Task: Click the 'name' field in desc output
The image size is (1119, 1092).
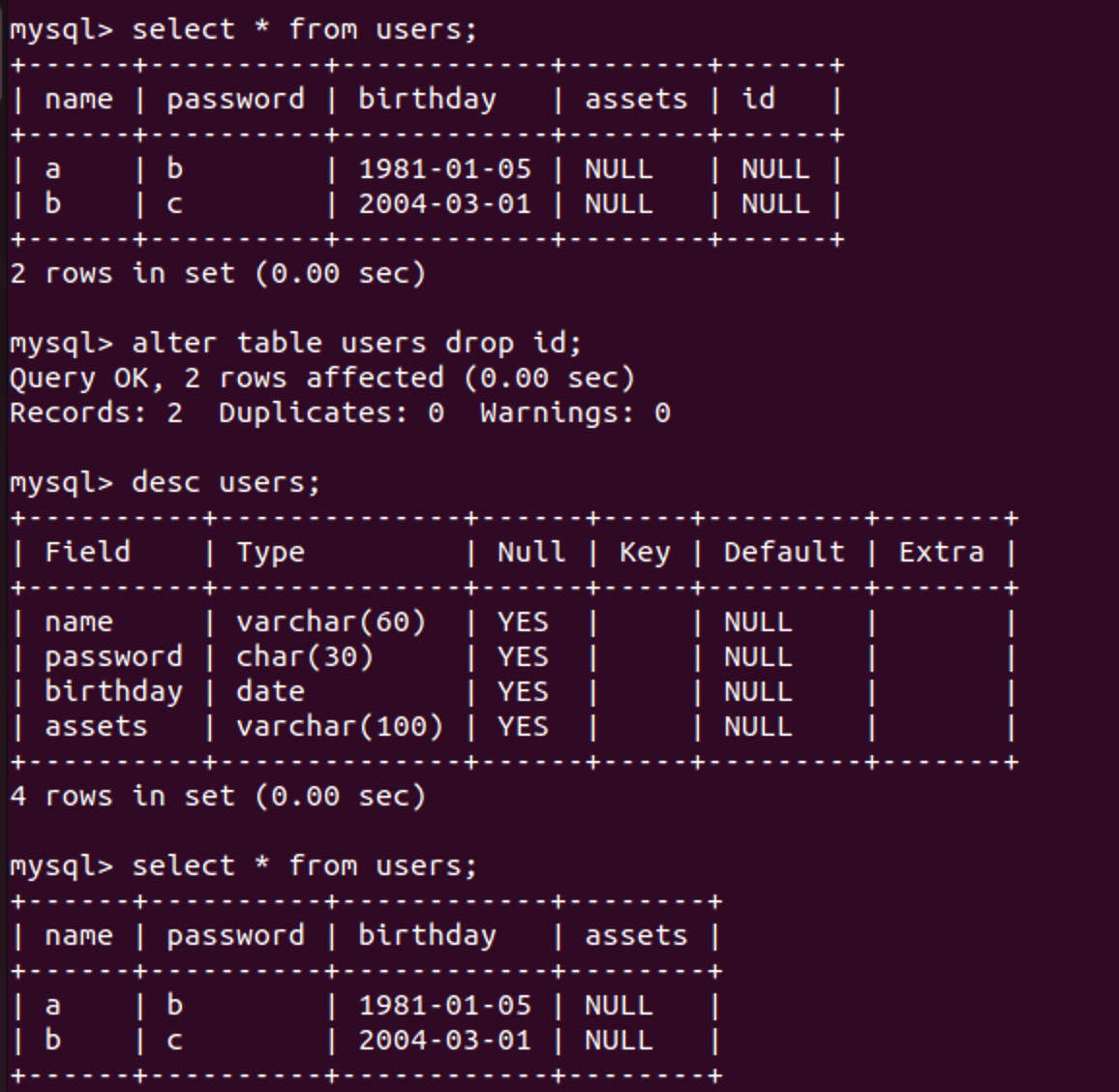Action: pyautogui.click(x=78, y=622)
